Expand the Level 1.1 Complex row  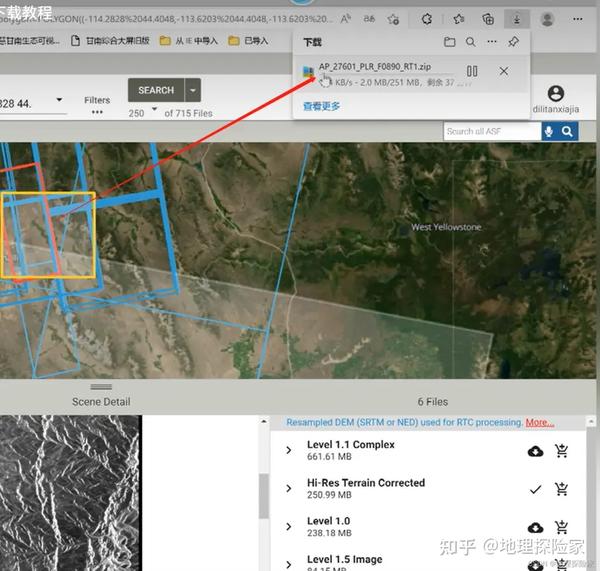(x=289, y=451)
